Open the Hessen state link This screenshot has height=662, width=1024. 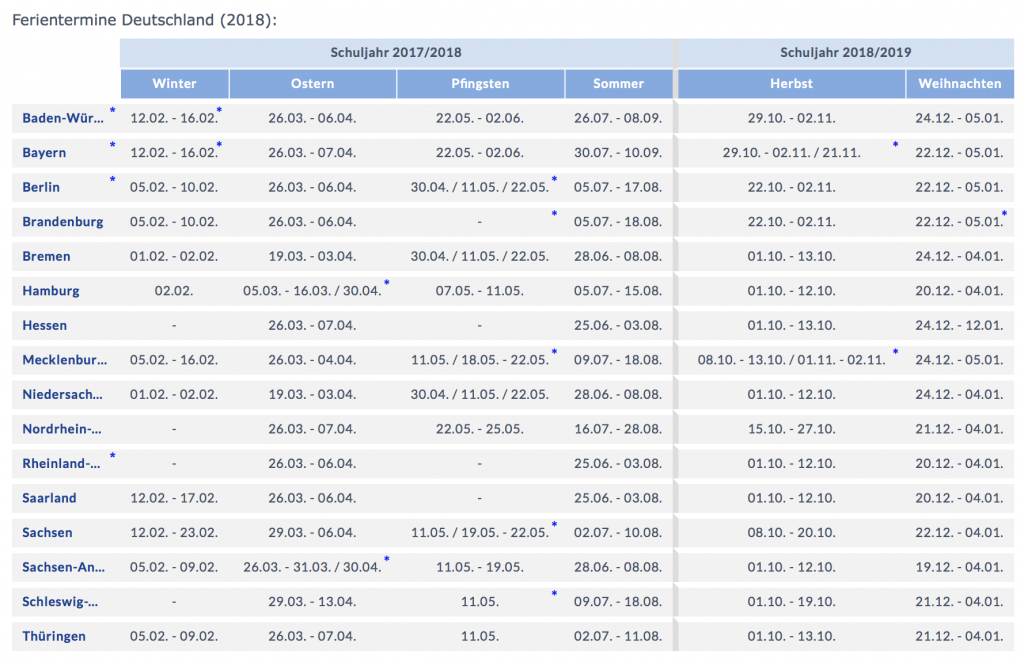tap(44, 325)
